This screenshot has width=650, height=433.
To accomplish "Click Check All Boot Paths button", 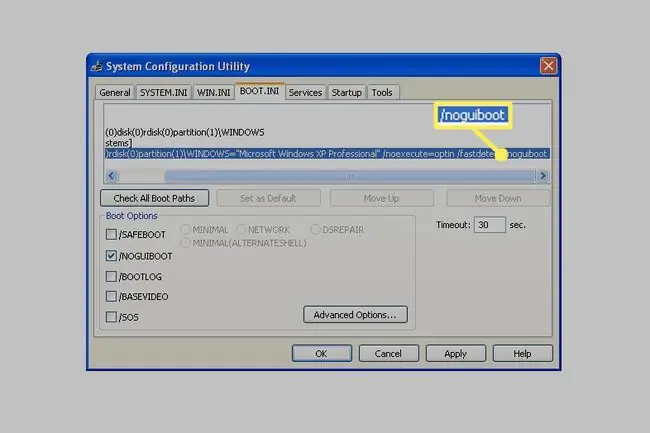I will (154, 198).
